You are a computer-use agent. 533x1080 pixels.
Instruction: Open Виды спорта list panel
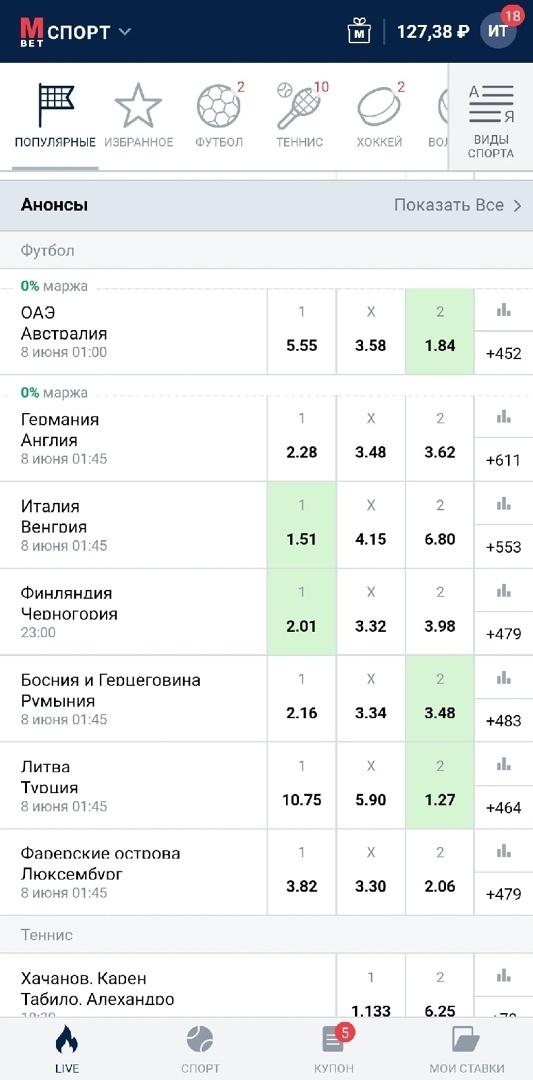(491, 117)
